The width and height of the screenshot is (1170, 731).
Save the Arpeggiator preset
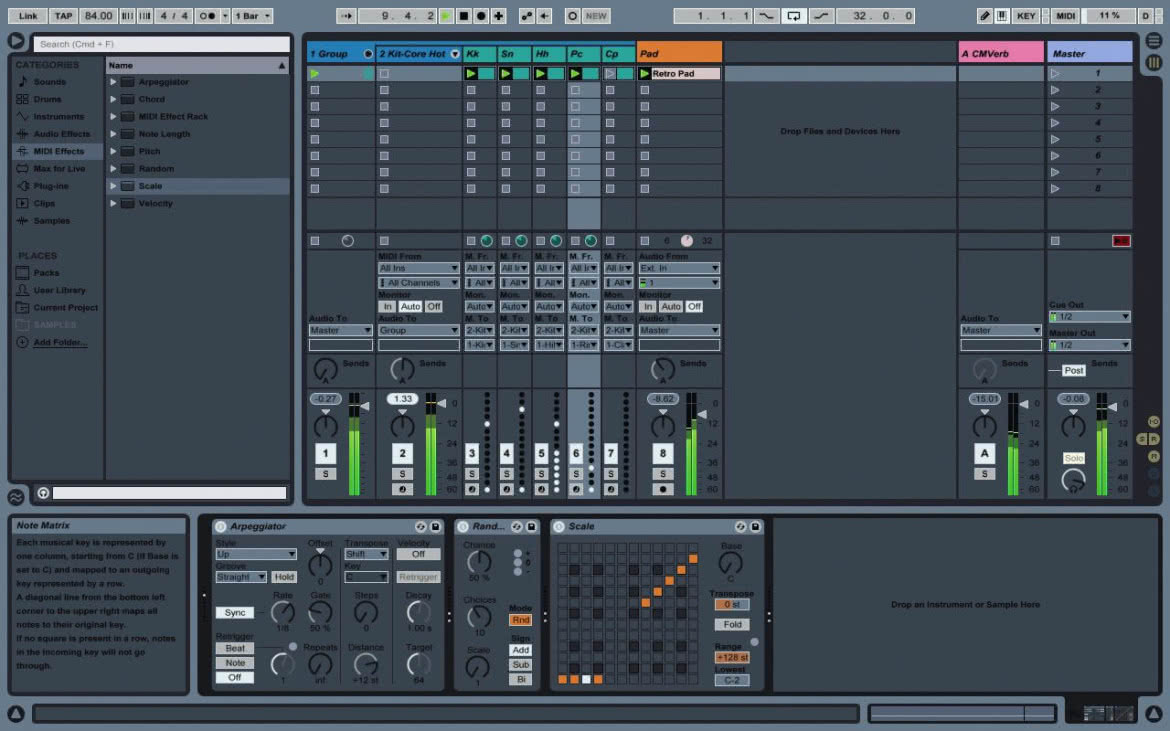[x=436, y=527]
